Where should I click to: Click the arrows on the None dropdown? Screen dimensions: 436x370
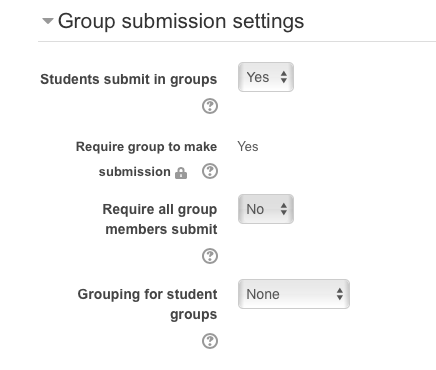340,294
